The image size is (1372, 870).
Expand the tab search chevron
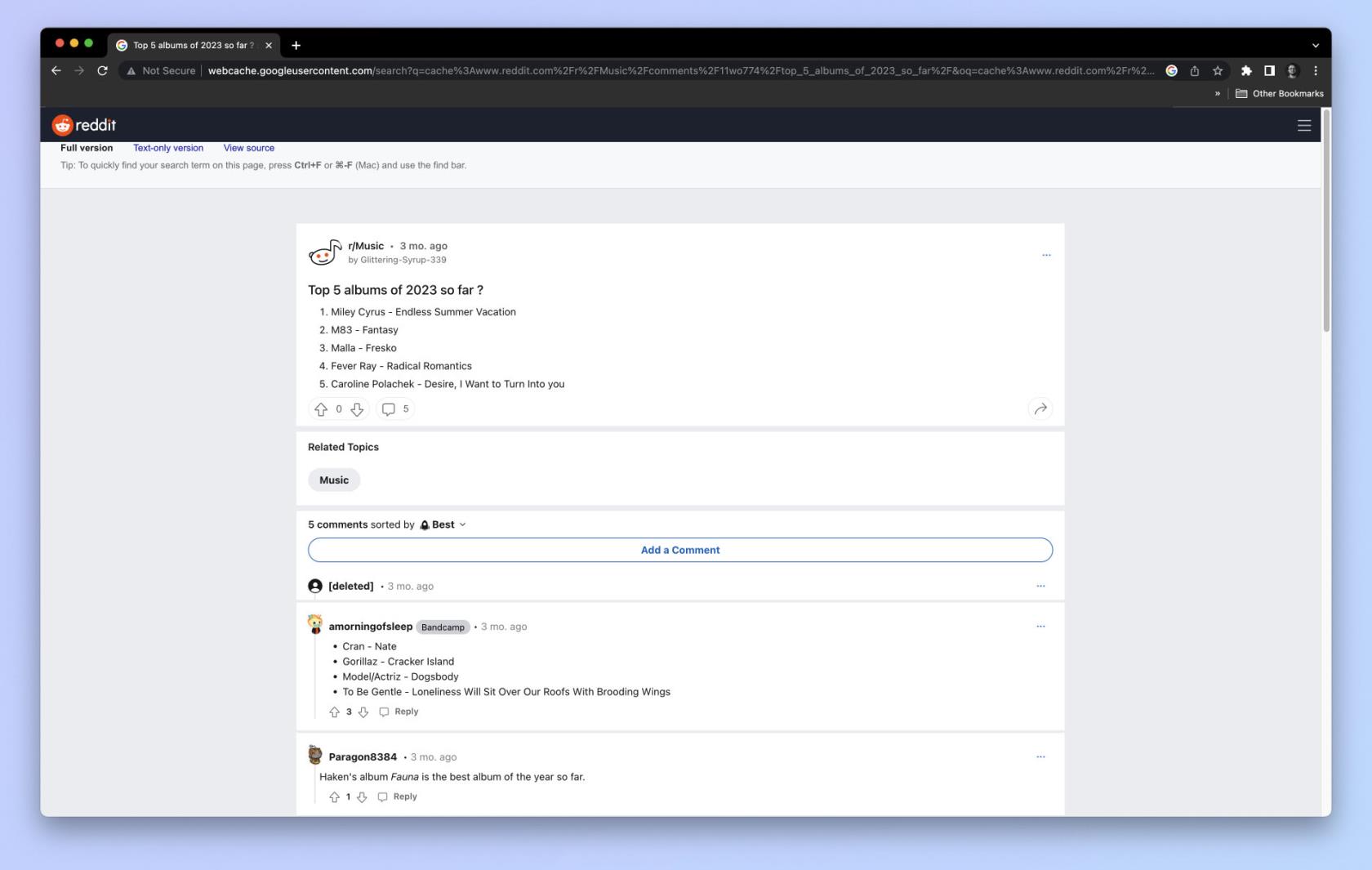coord(1315,45)
